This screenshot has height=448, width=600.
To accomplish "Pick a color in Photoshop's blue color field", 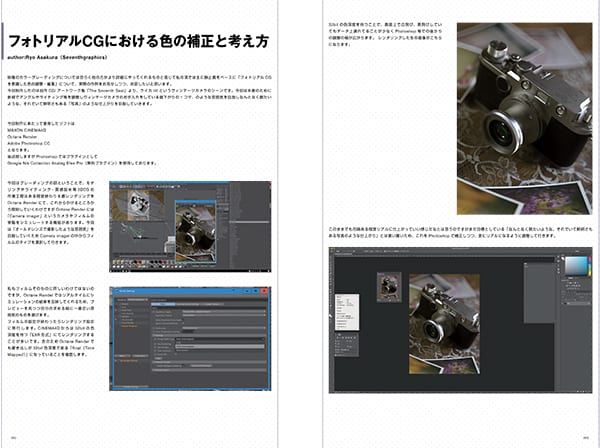I will coord(576,266).
